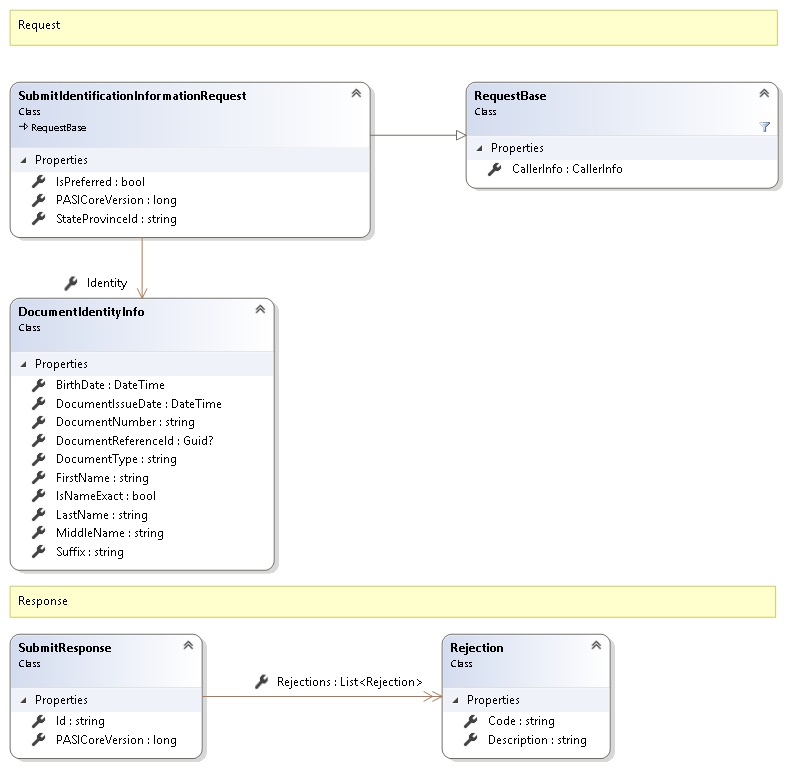The image size is (787, 767).
Task: Collapse the SubmitIdentificationInformationRequest class box
Action: pyautogui.click(x=356, y=94)
